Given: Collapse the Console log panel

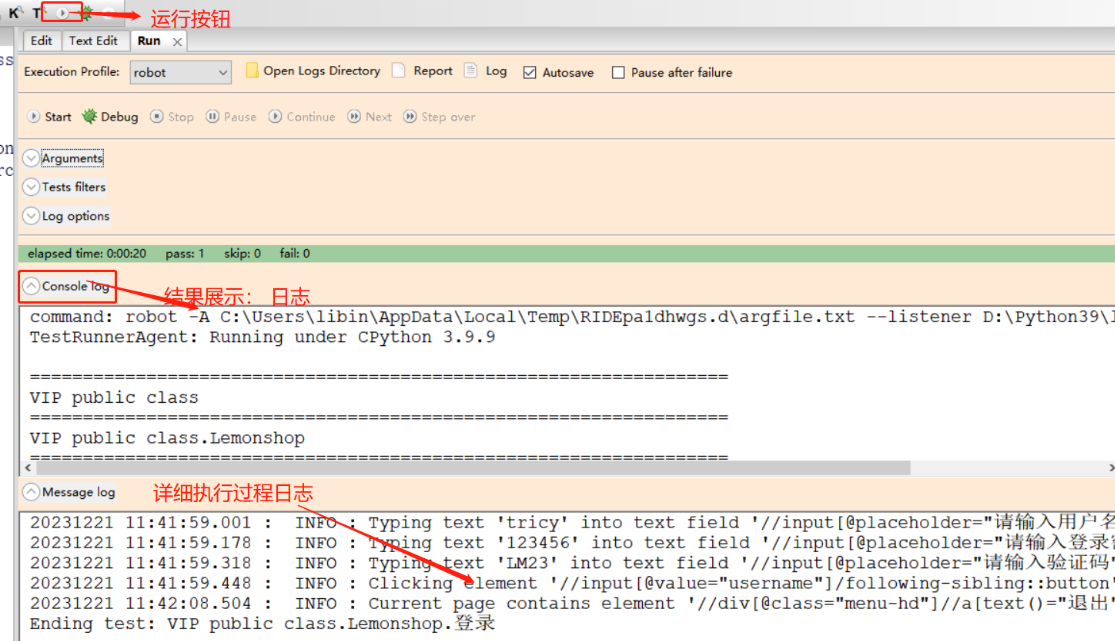Looking at the screenshot, I should (31, 287).
